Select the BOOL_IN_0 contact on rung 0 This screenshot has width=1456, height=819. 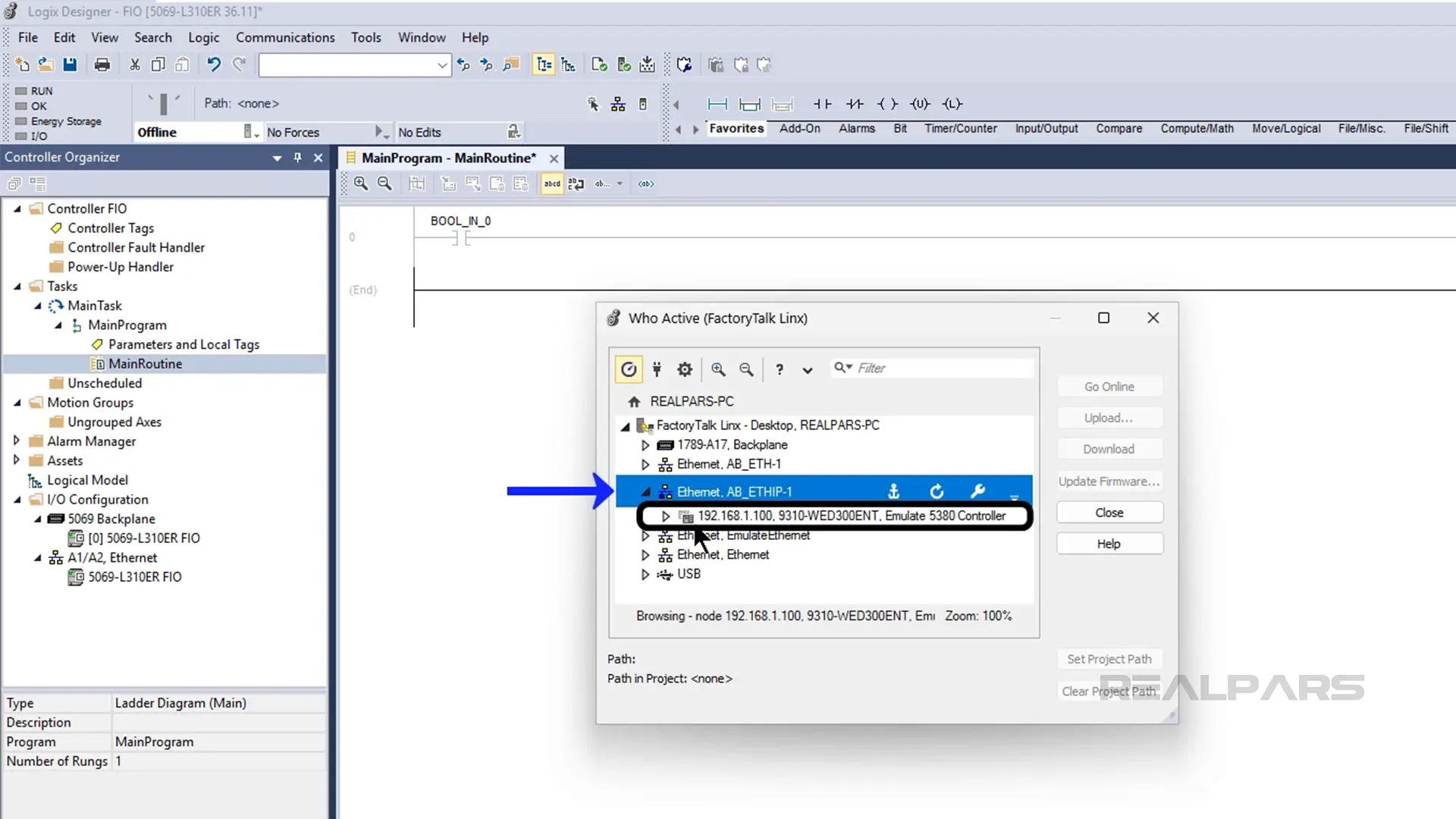pyautogui.click(x=461, y=238)
